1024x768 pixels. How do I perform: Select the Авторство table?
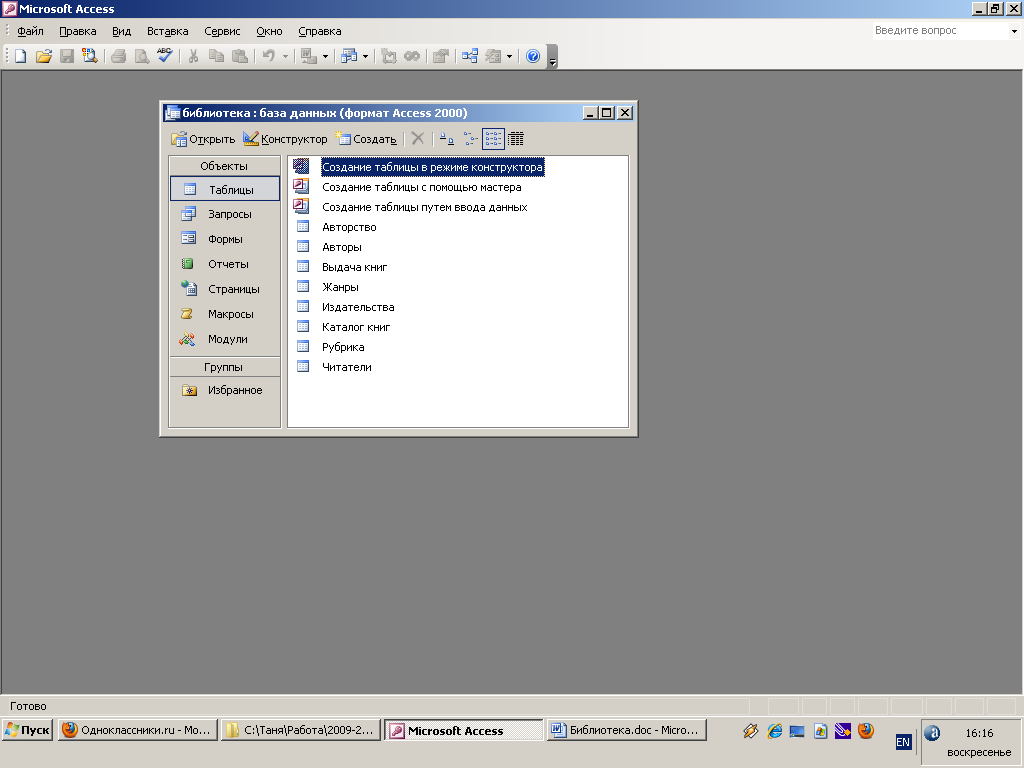349,227
